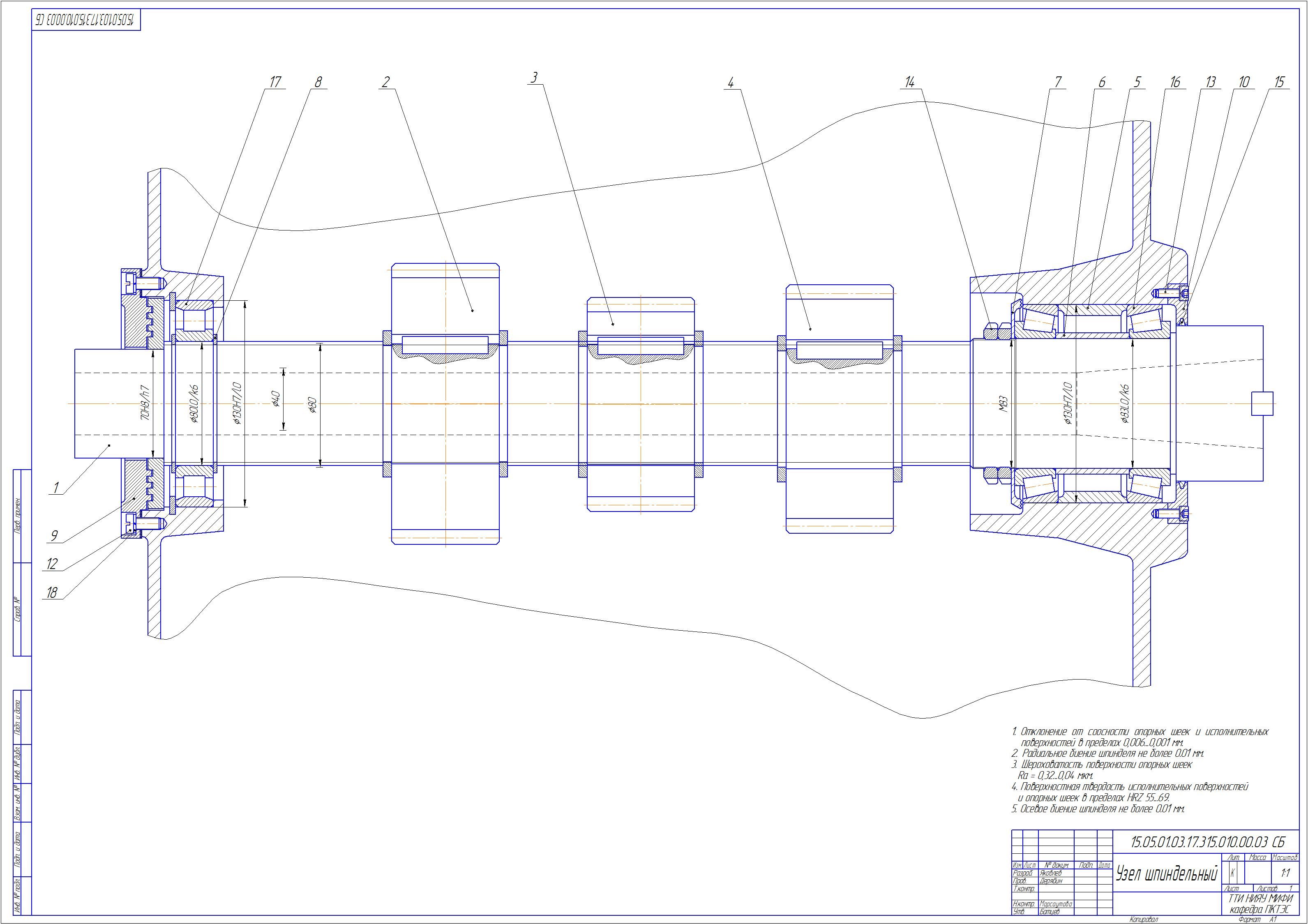Viewport: 1308px width, 924px height.
Task: Select the 70H8/h7 fit dimension
Action: click(x=145, y=403)
